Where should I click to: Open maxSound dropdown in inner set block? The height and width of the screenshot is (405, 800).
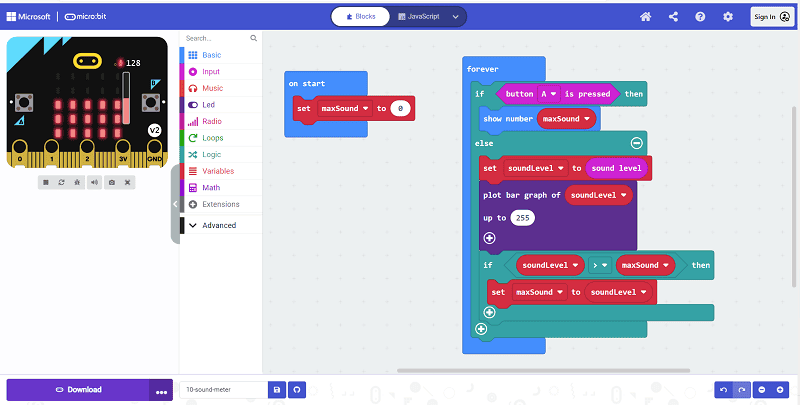click(x=539, y=292)
